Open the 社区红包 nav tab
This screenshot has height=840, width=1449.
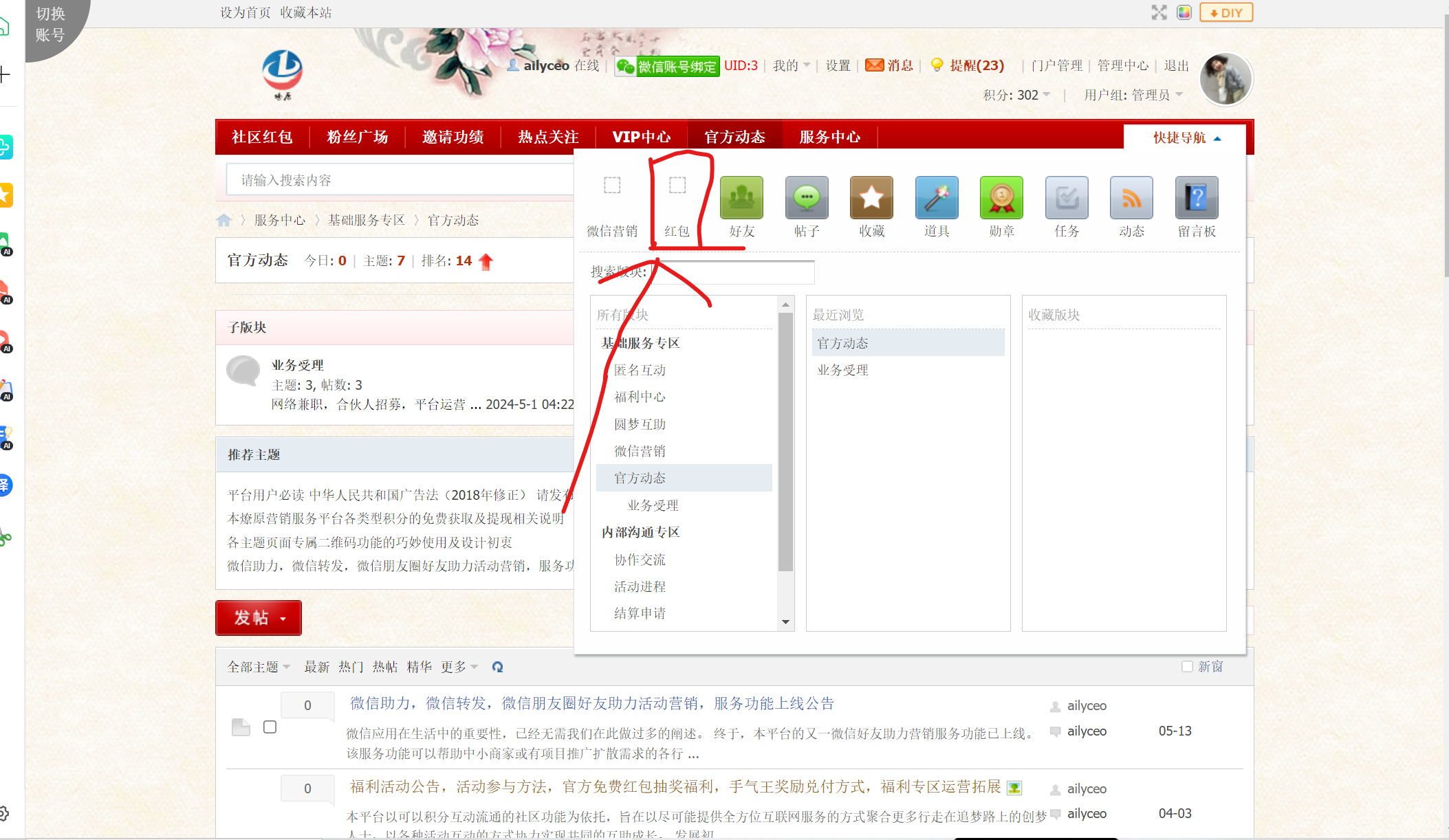pos(262,137)
